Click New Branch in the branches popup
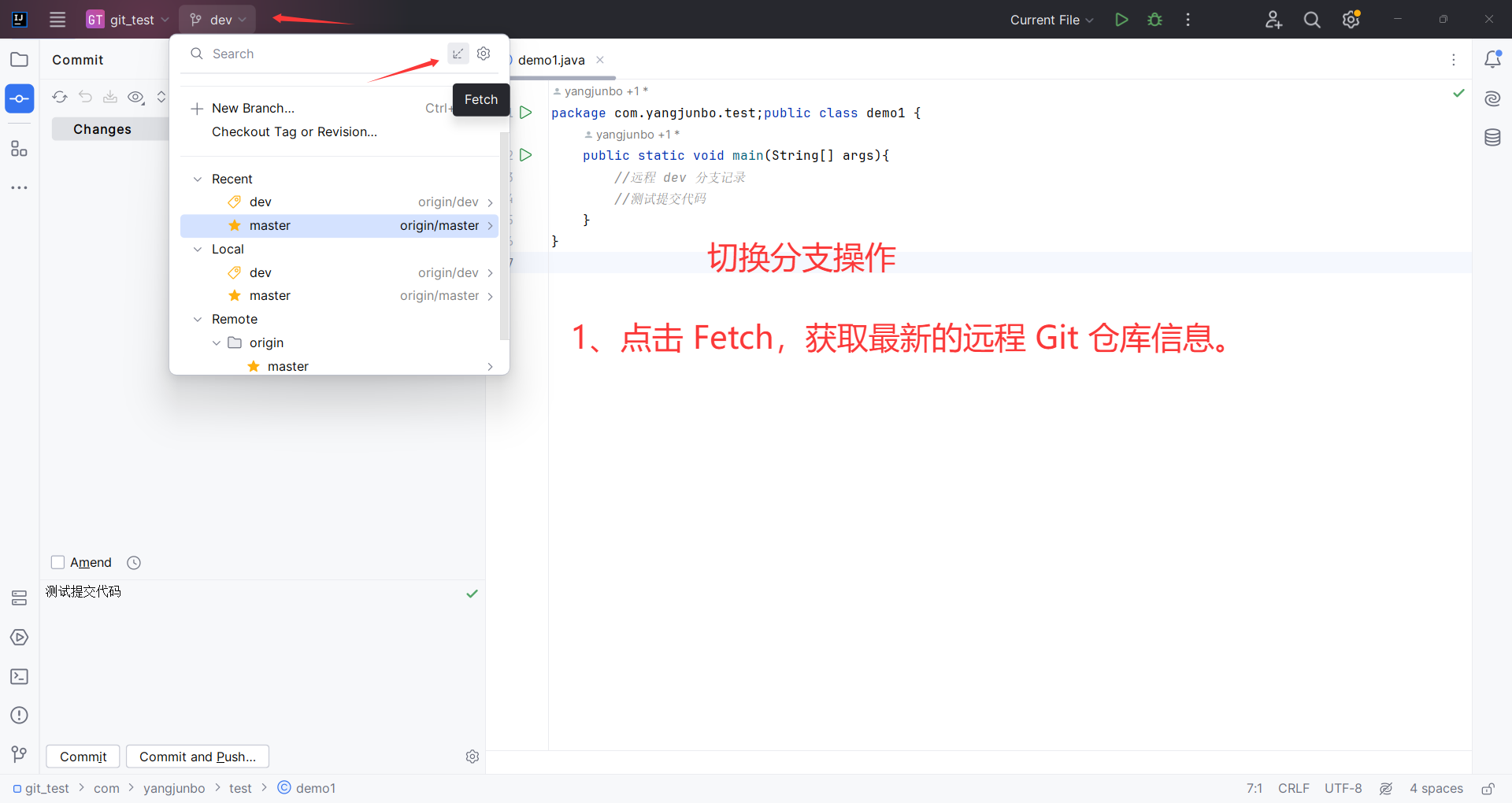Screen dimensions: 1512x803 (x=252, y=108)
